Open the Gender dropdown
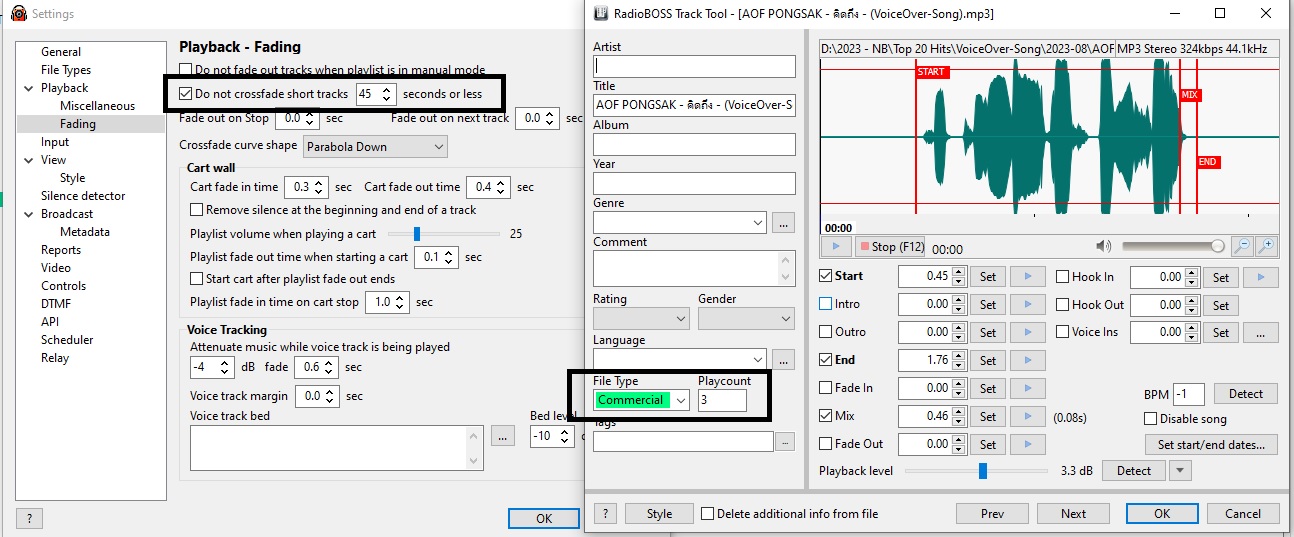1294x537 pixels. (746, 319)
